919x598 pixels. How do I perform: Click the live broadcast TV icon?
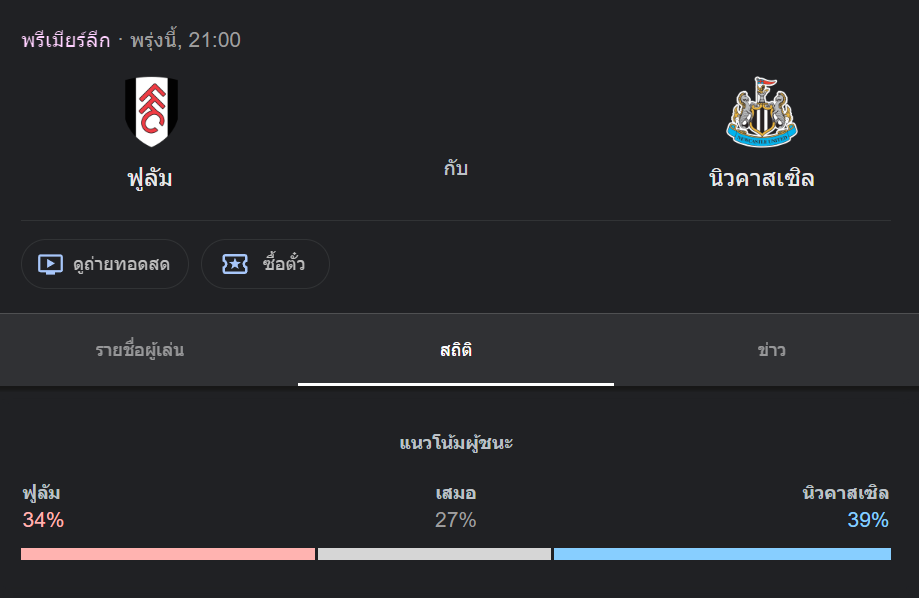50,264
